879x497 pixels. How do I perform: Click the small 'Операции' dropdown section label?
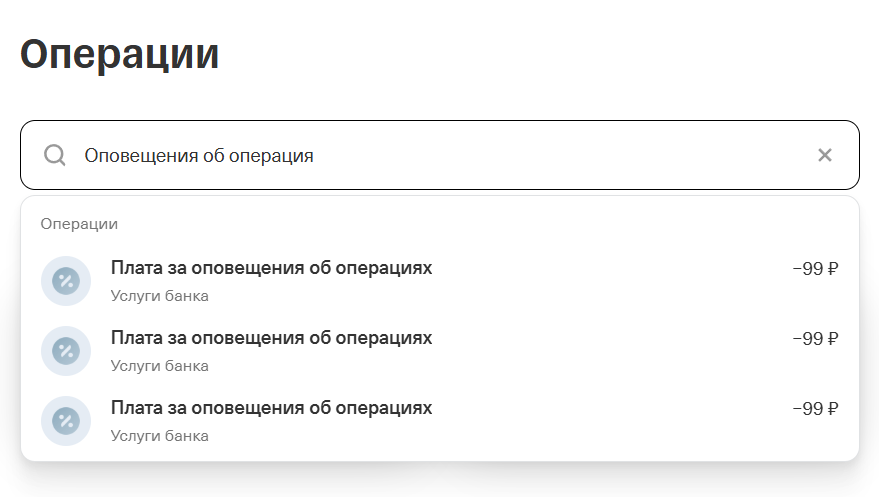click(79, 224)
